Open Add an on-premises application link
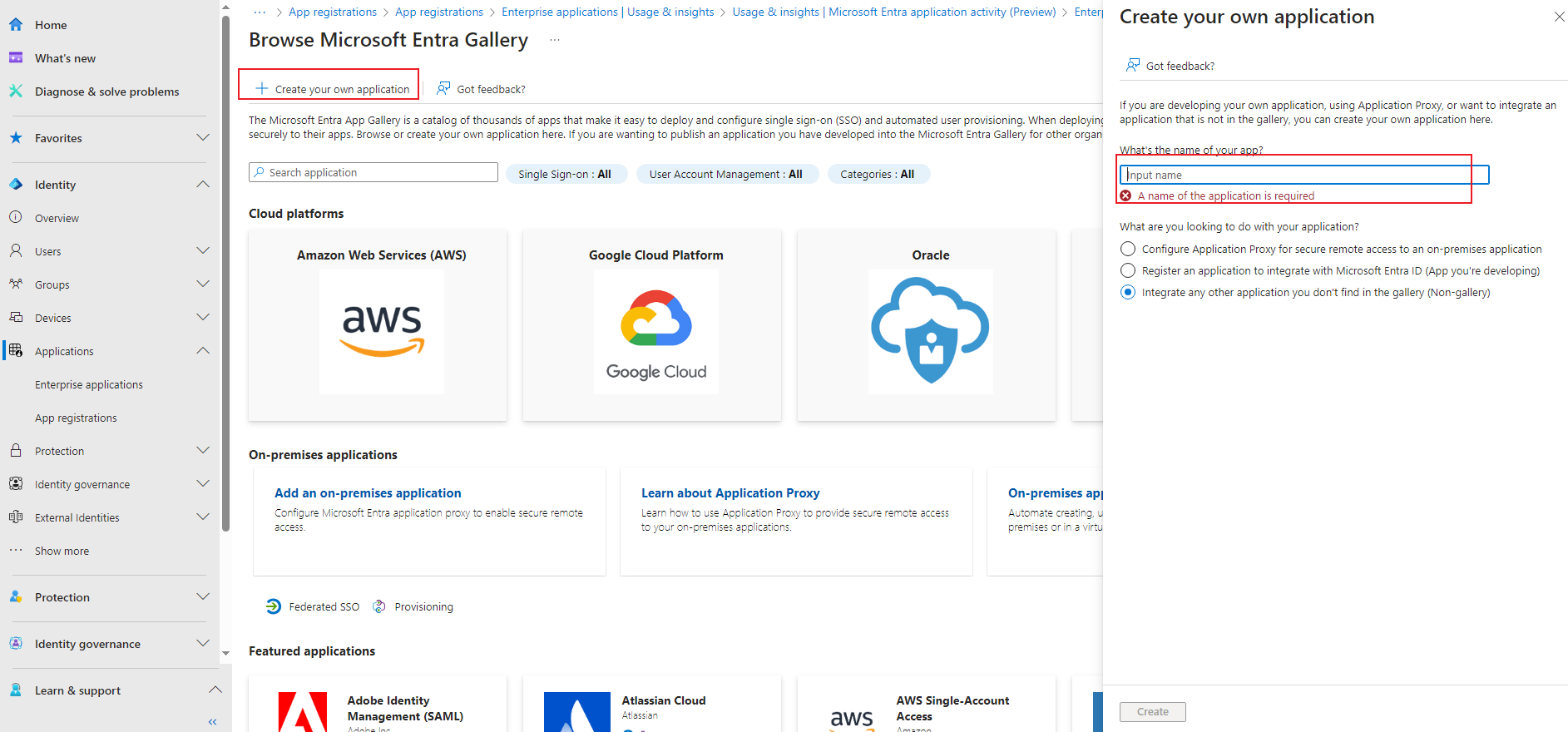 pos(368,493)
